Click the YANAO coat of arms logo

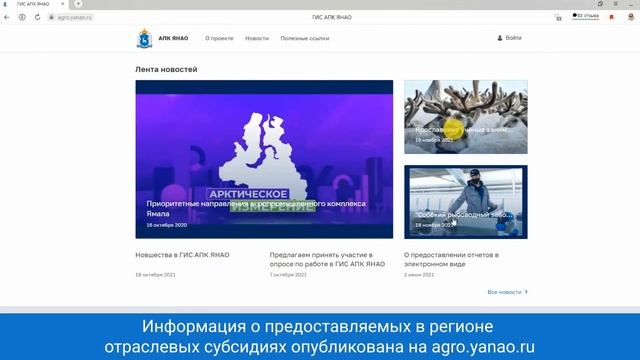[x=144, y=38]
